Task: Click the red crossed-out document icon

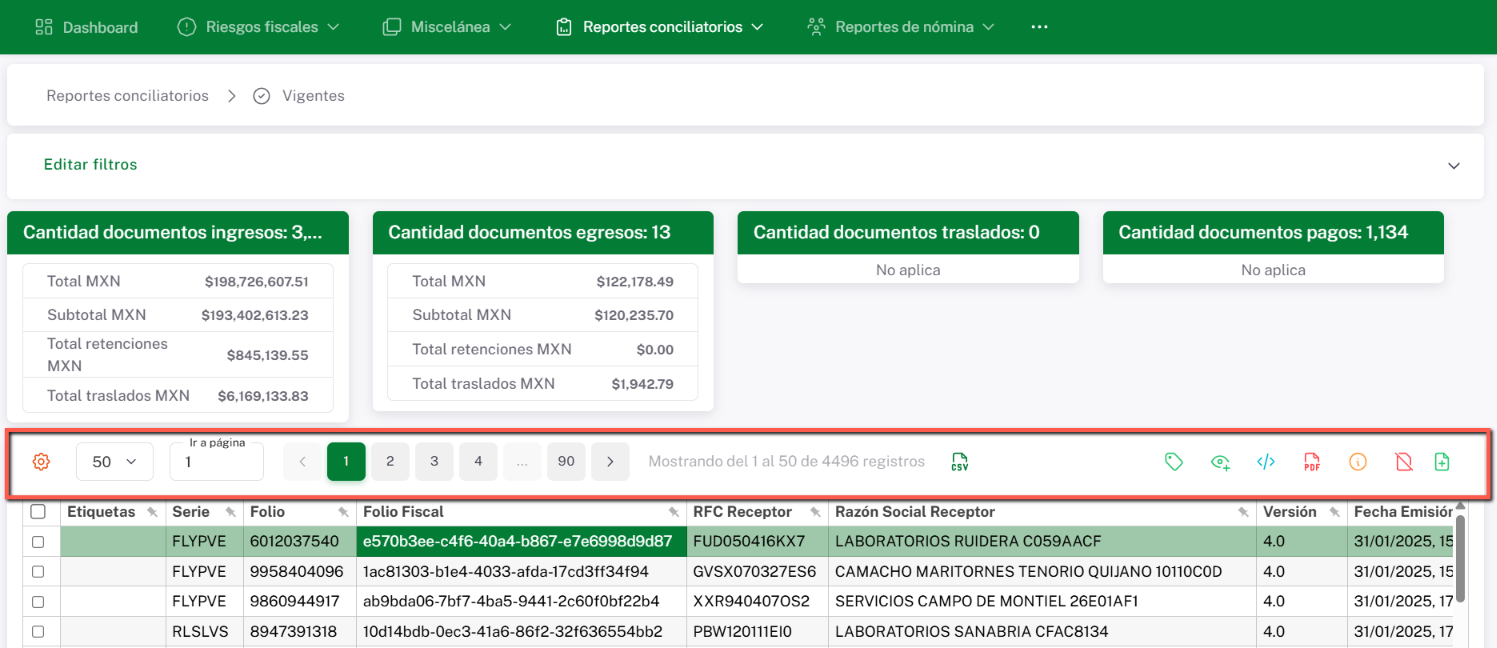Action: coord(1403,462)
